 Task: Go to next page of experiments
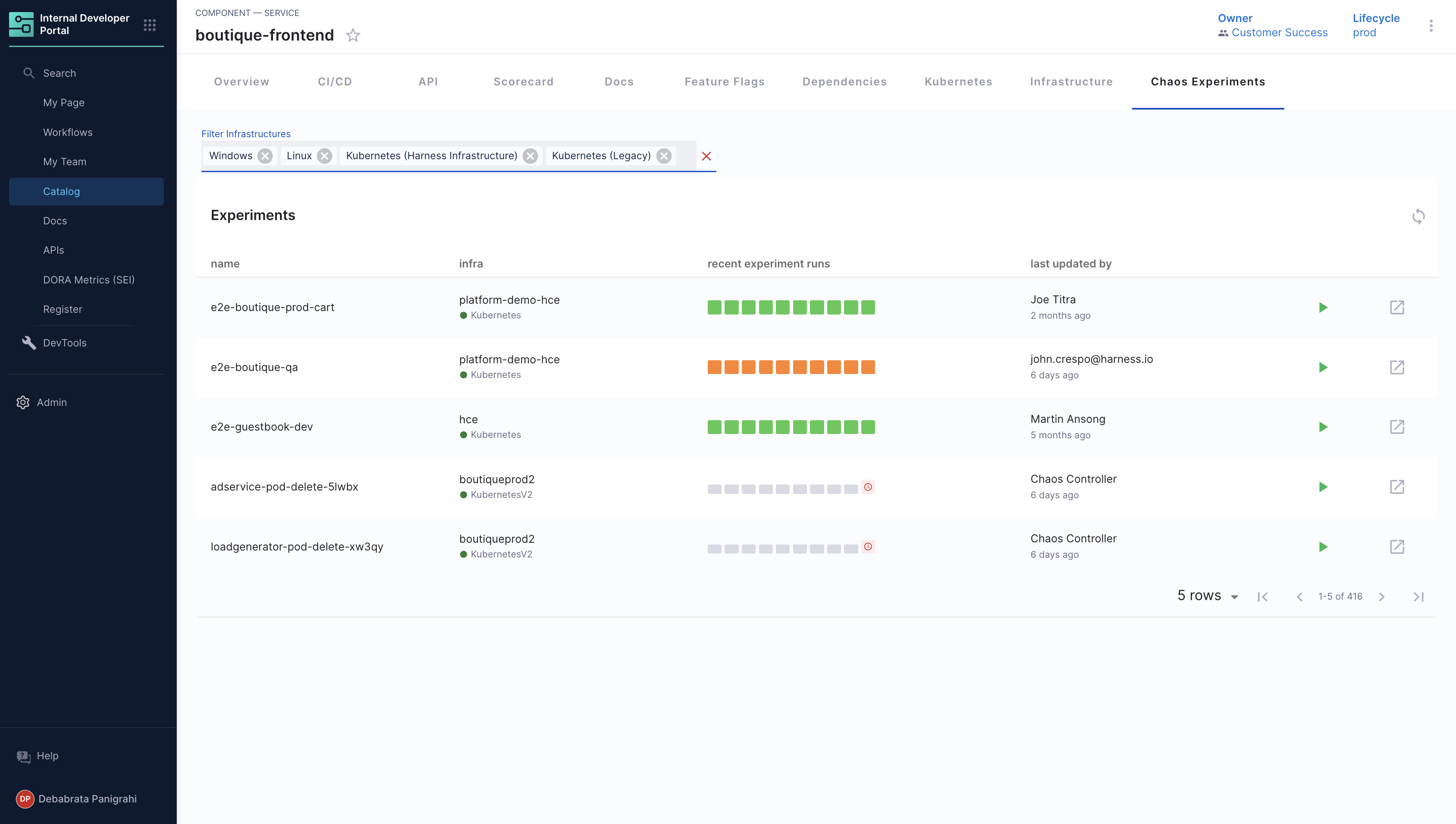pyautogui.click(x=1381, y=597)
